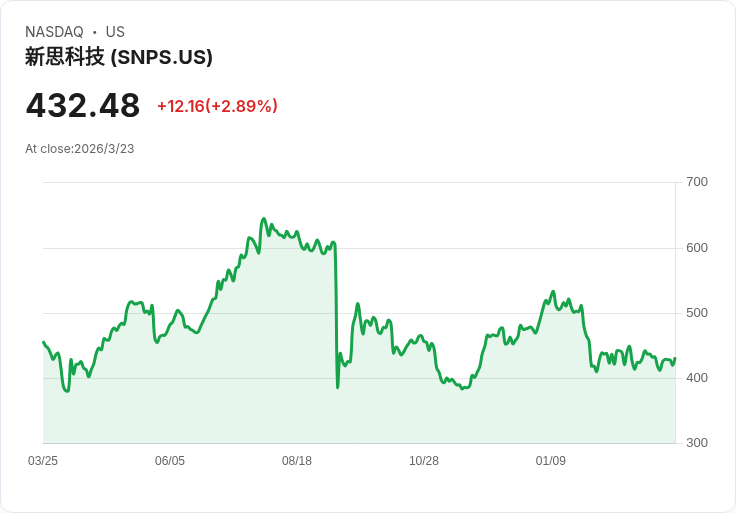Click the 10/28 date axis label
The height and width of the screenshot is (513, 736).
coord(424,461)
